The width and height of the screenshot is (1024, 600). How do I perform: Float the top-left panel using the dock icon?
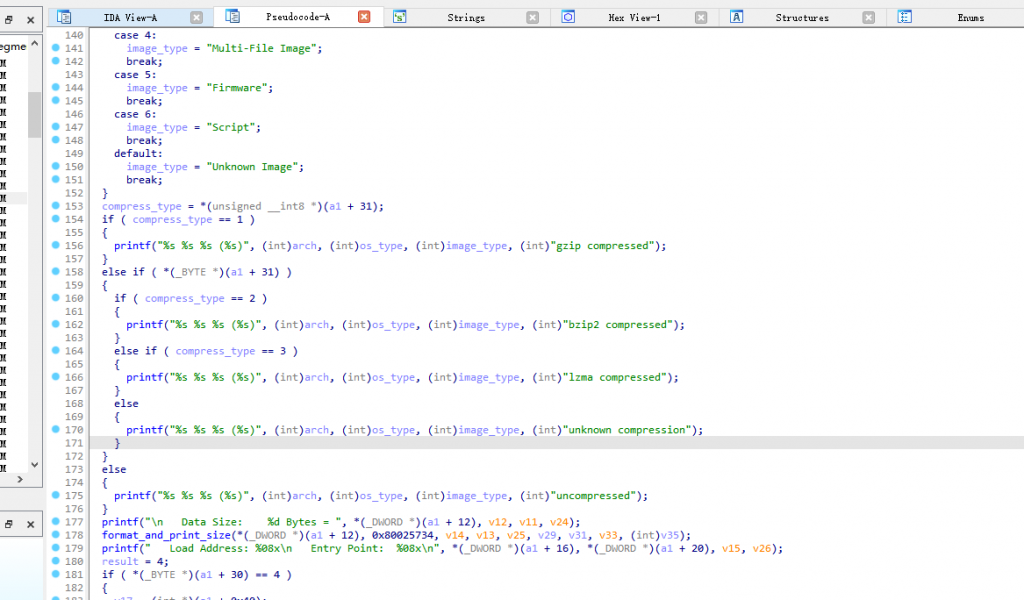point(10,19)
